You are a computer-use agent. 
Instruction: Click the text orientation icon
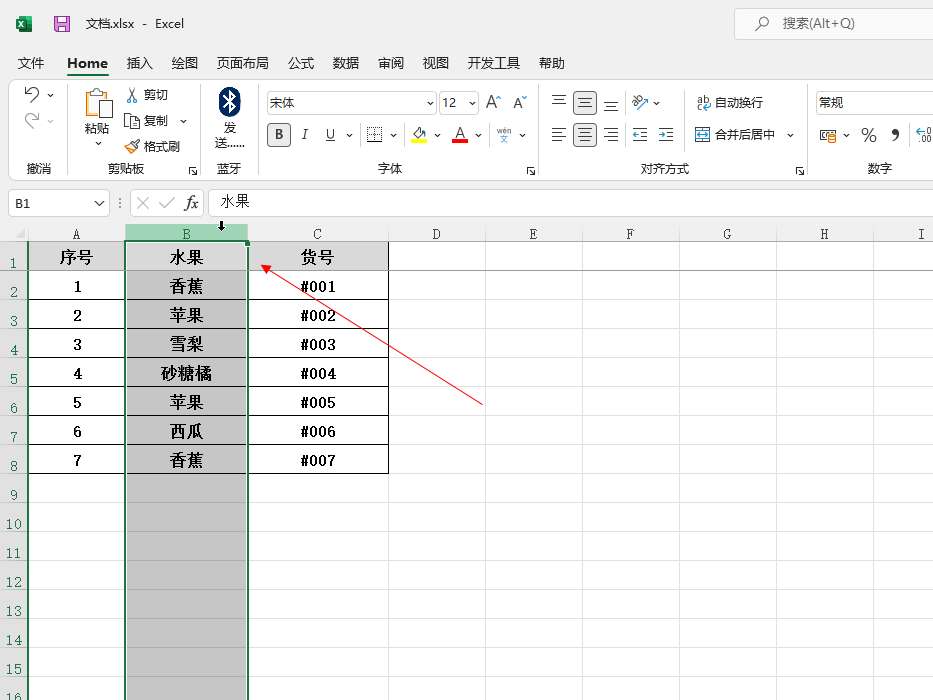[640, 102]
